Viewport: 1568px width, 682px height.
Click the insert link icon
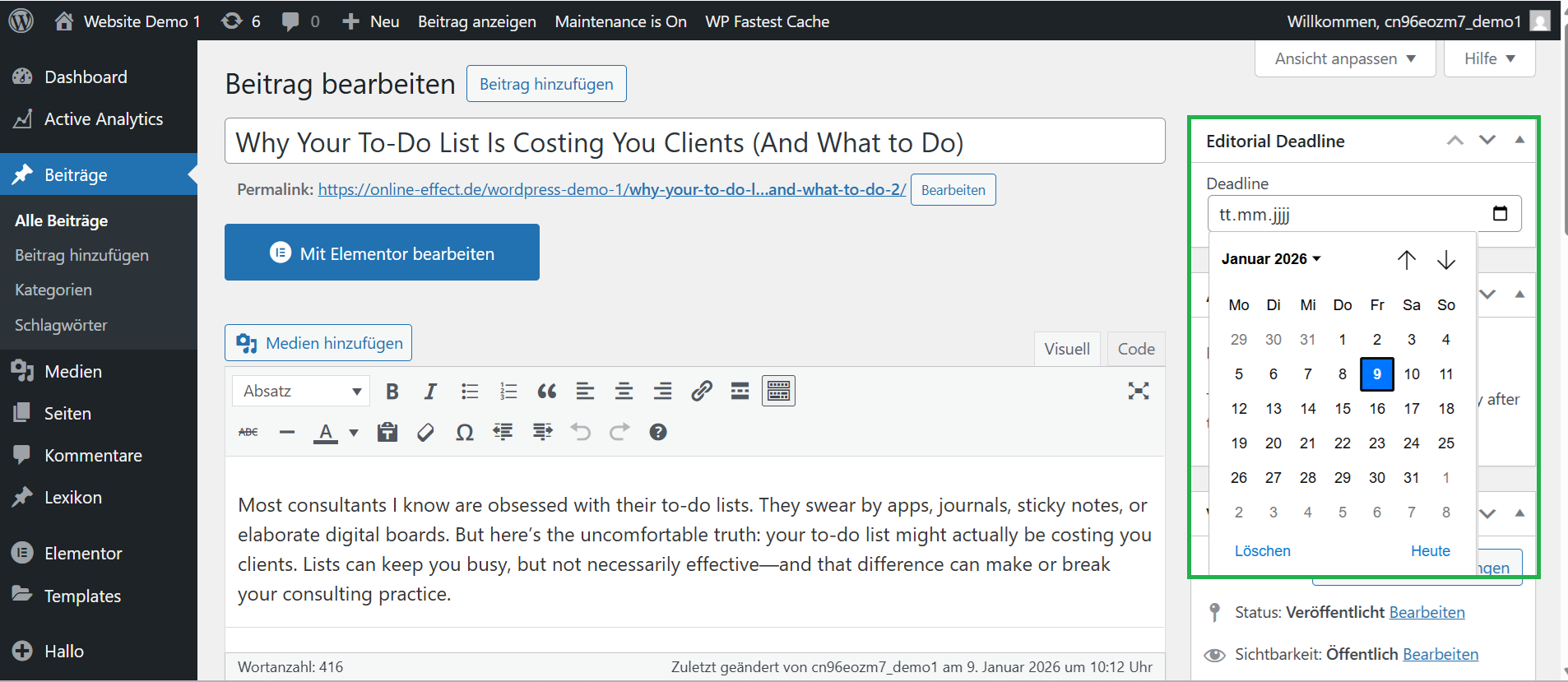coord(701,392)
